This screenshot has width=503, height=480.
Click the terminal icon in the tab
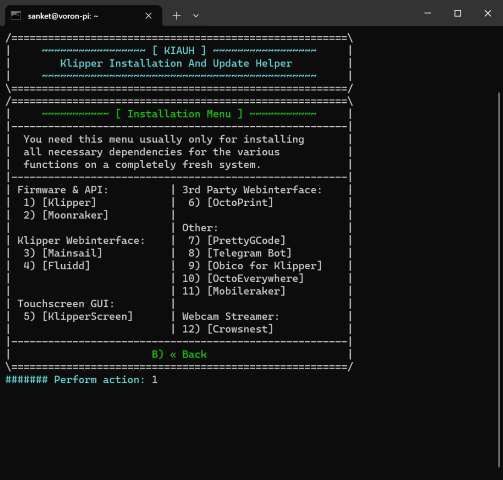(16, 16)
